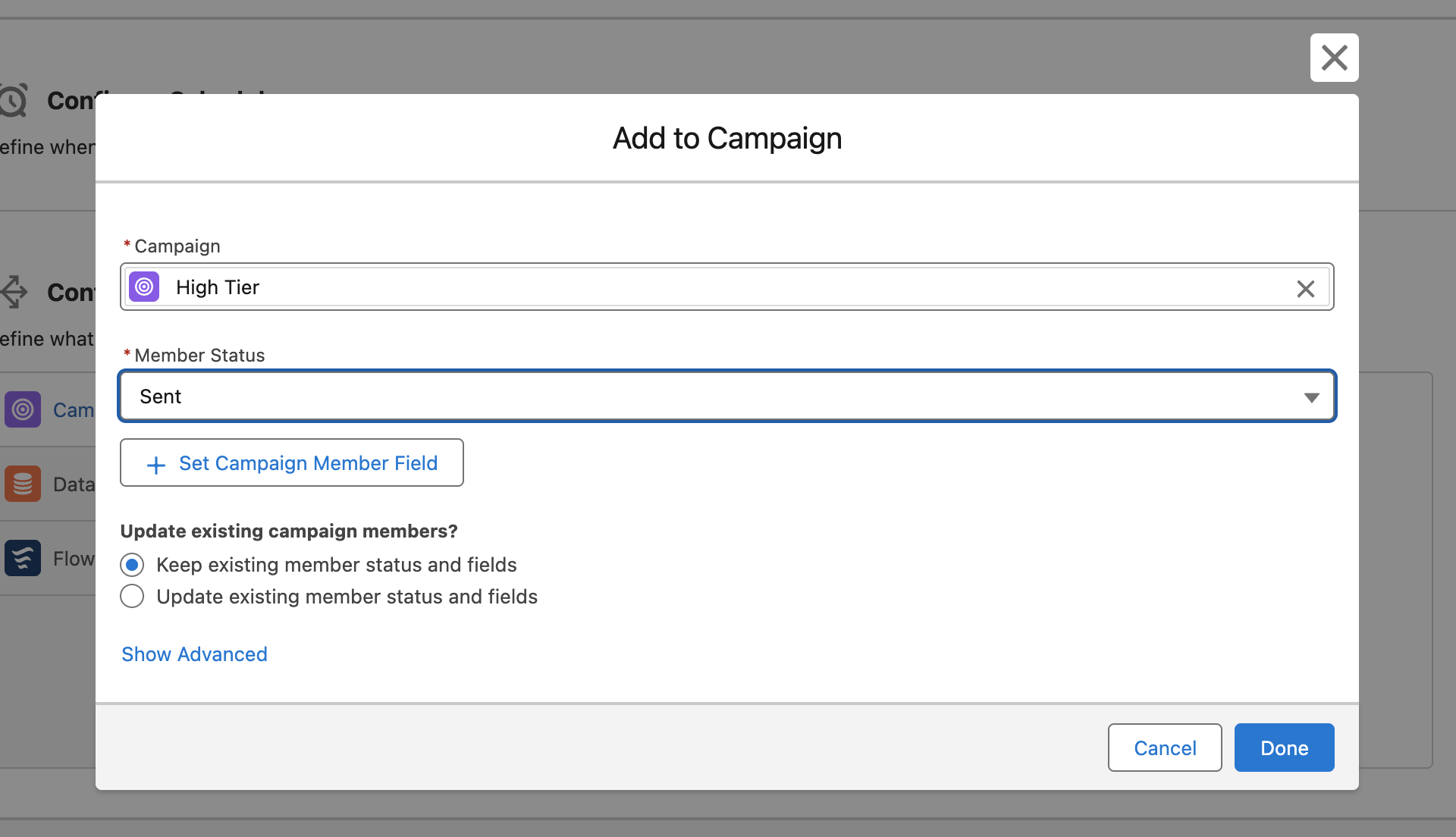
Task: Click the purple Campaign icon in sidebar
Action: click(23, 410)
